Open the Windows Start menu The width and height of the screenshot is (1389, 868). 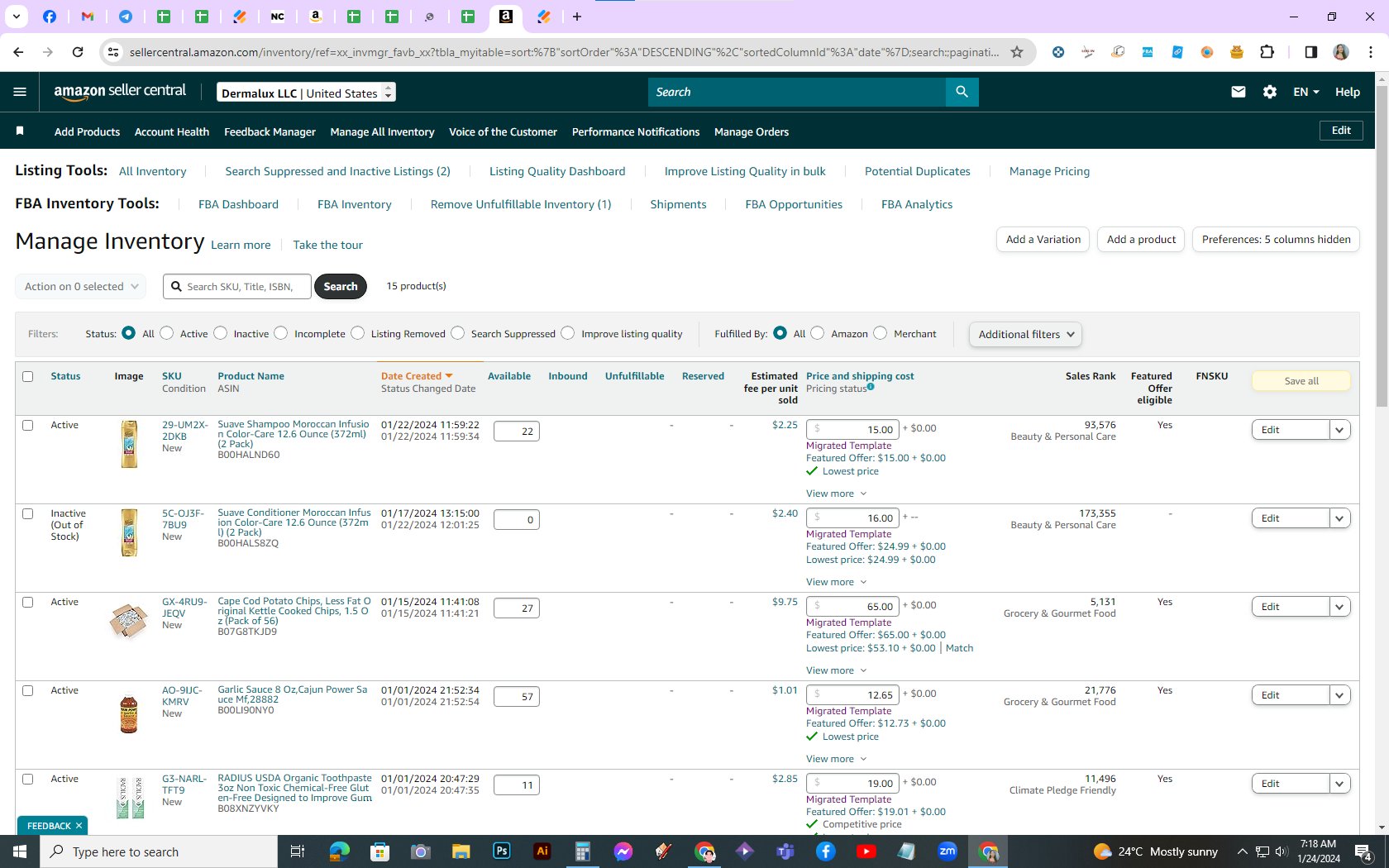tap(20, 851)
